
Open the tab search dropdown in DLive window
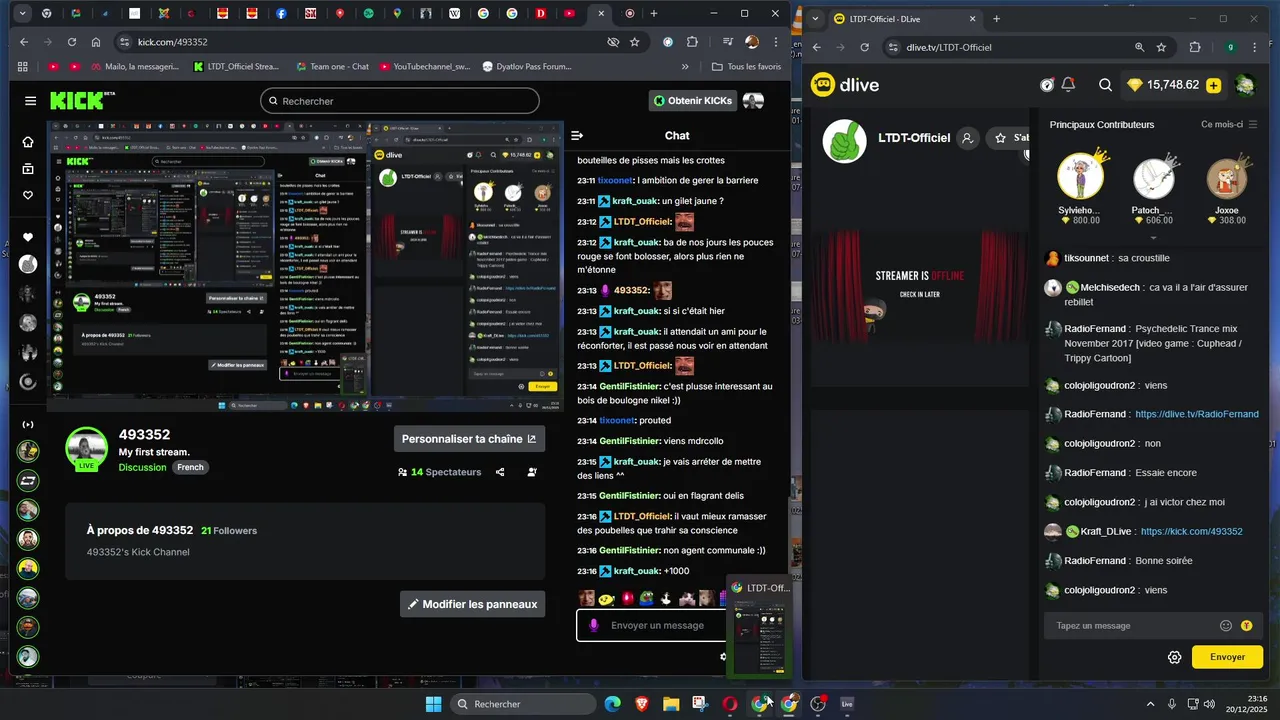point(817,19)
